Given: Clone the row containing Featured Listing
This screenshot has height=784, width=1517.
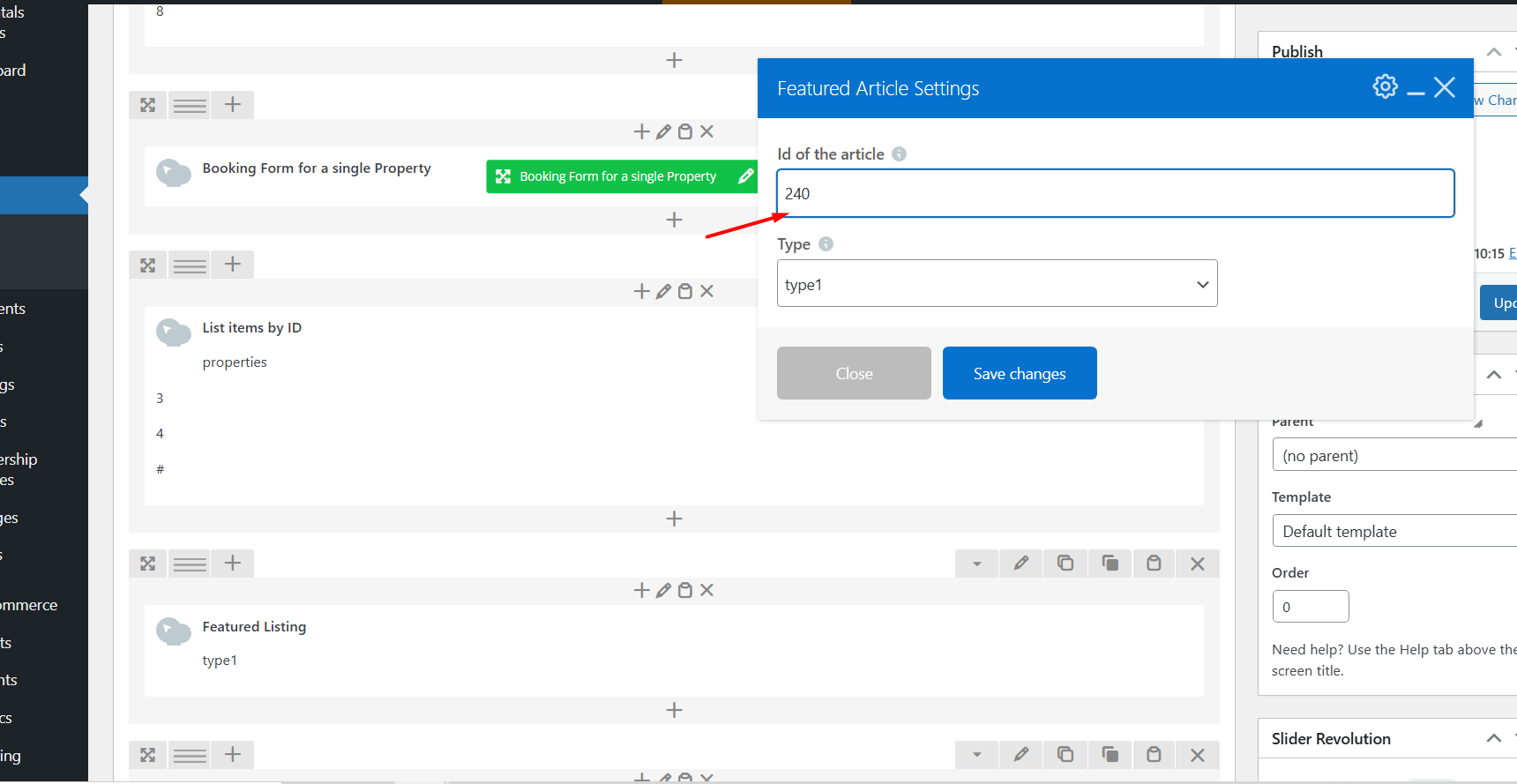Looking at the screenshot, I should 1065,564.
